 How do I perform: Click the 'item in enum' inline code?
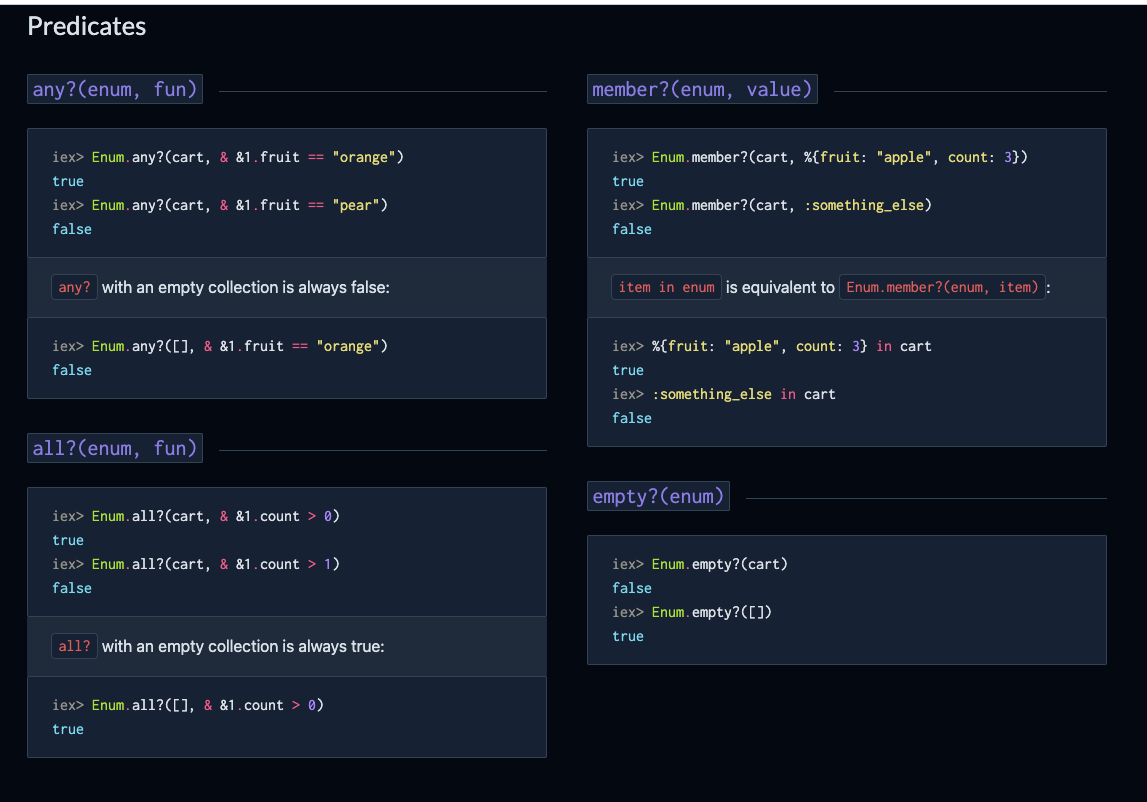tap(666, 288)
